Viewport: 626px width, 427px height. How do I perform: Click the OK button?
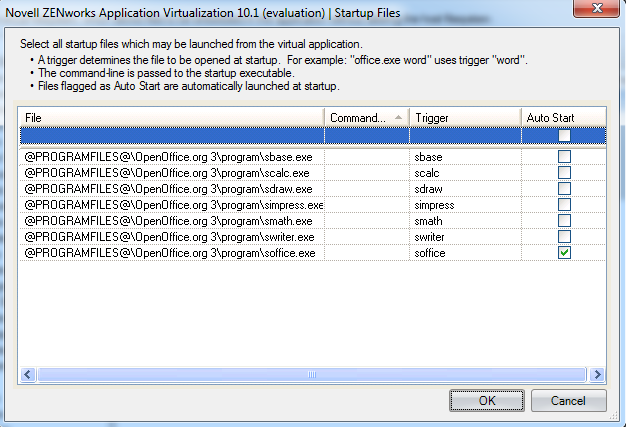(487, 400)
